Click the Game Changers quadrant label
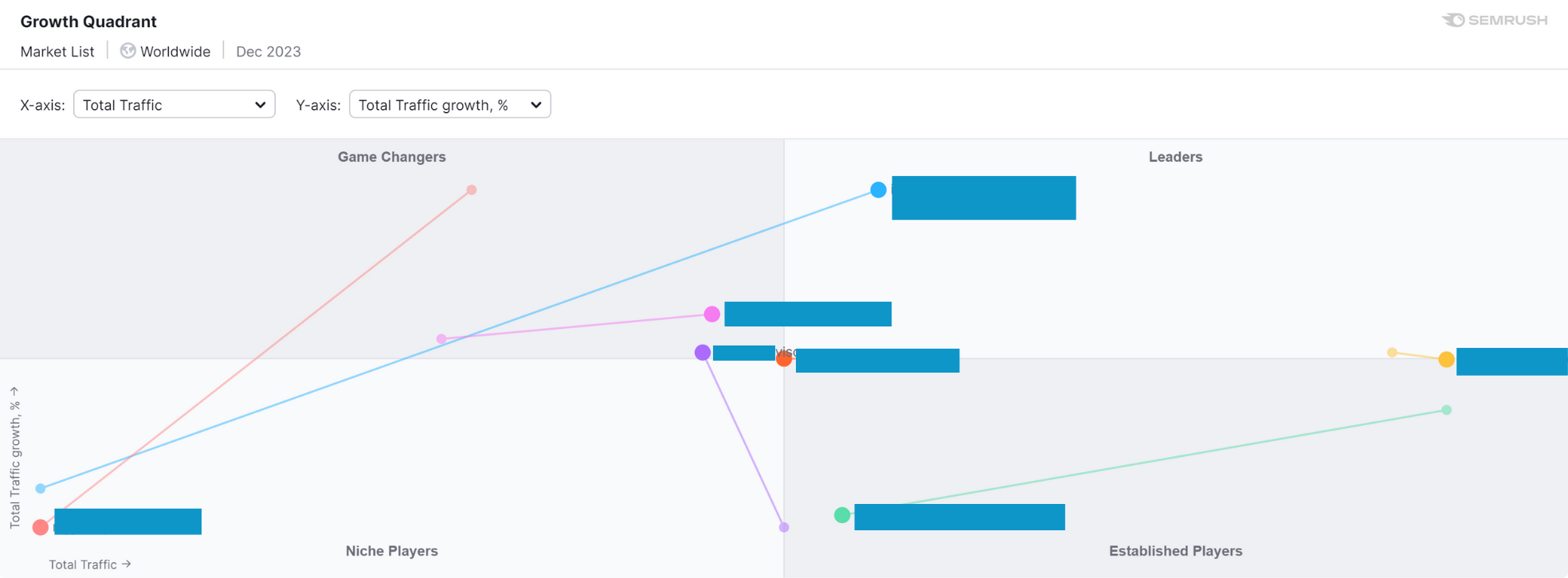 (391, 157)
